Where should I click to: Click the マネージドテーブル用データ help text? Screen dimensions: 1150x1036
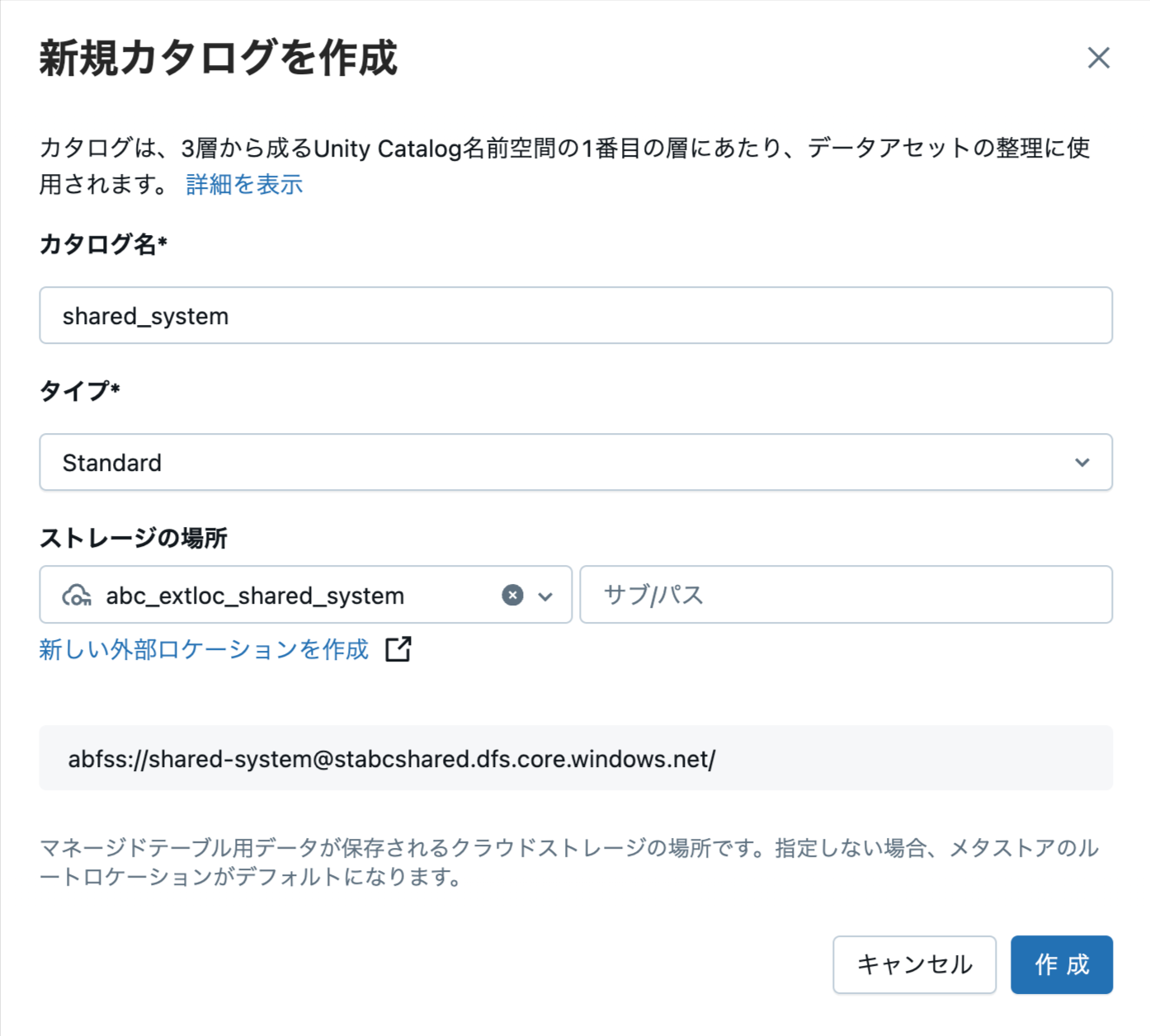pyautogui.click(x=569, y=862)
